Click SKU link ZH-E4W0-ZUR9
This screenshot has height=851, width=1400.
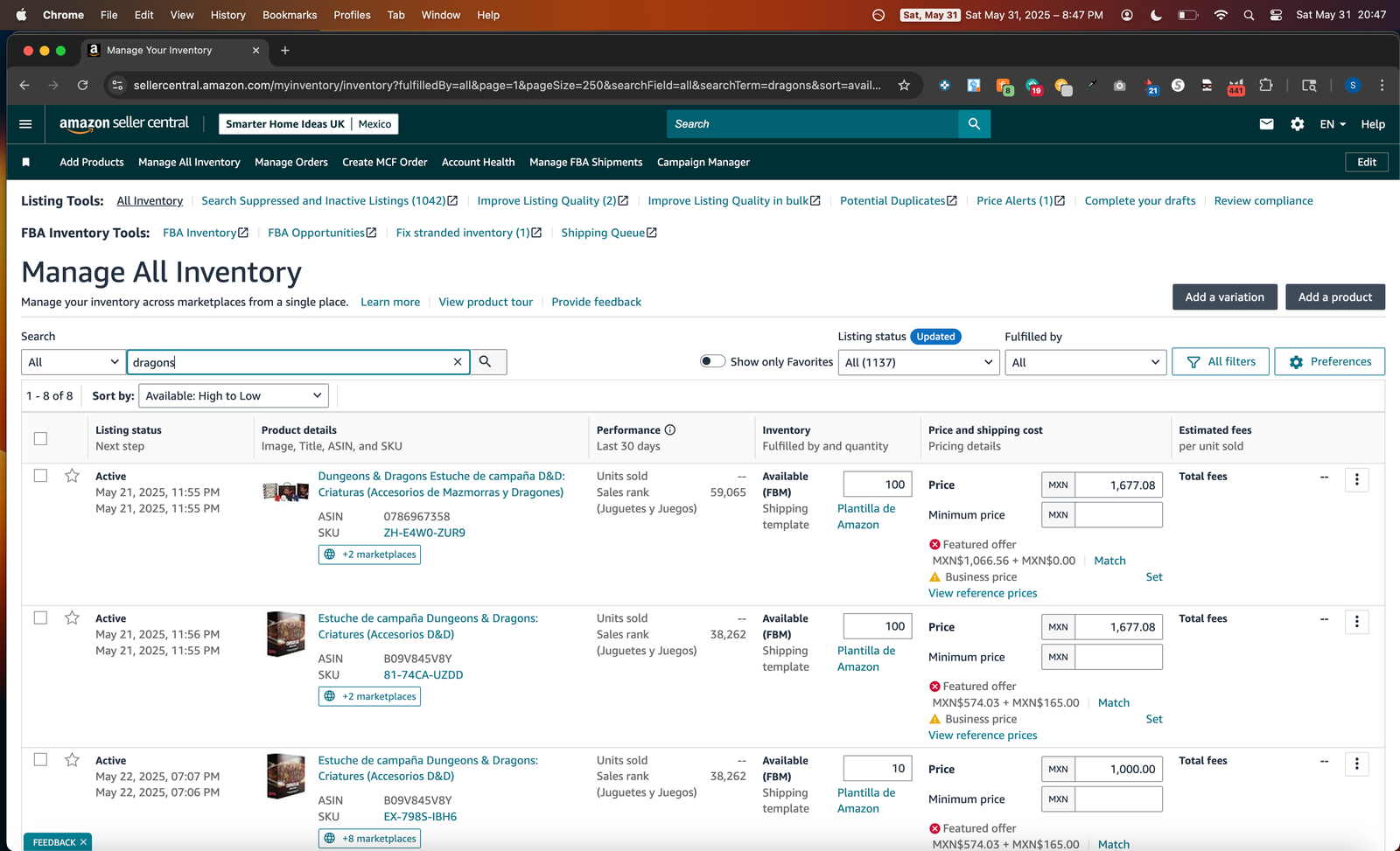424,533
